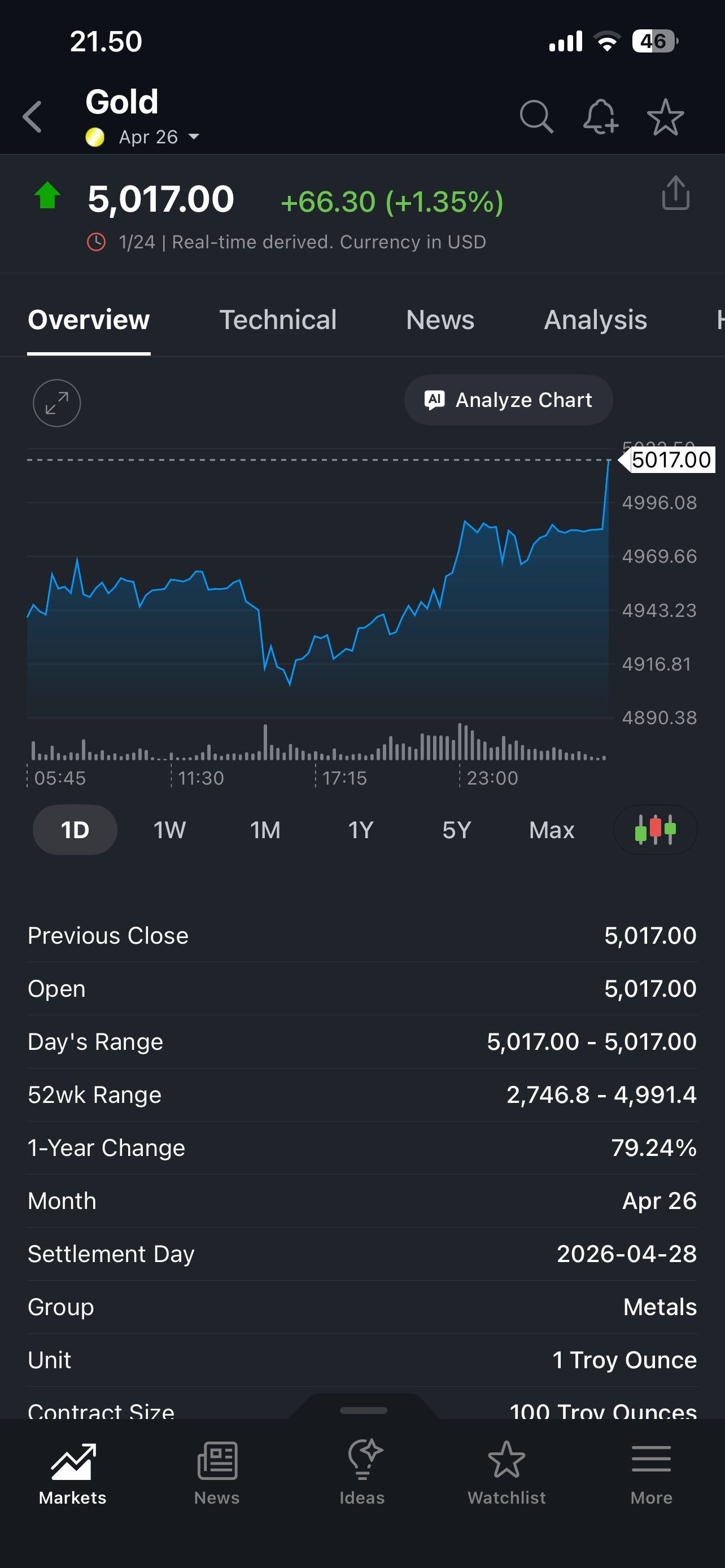Select the 1W time range
The image size is (725, 1568).
pos(169,830)
